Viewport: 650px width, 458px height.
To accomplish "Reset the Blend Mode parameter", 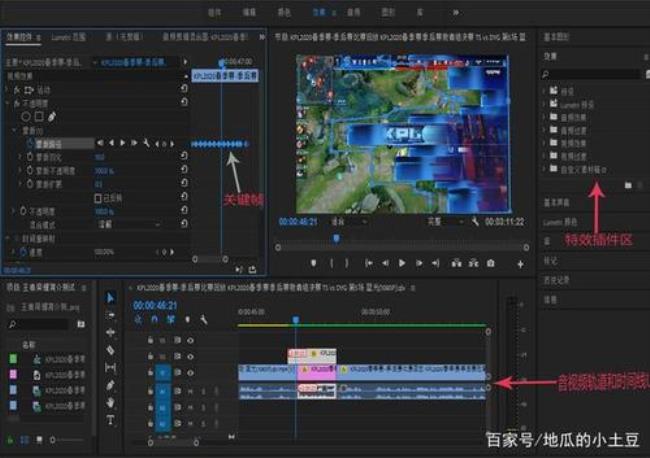I will [184, 224].
